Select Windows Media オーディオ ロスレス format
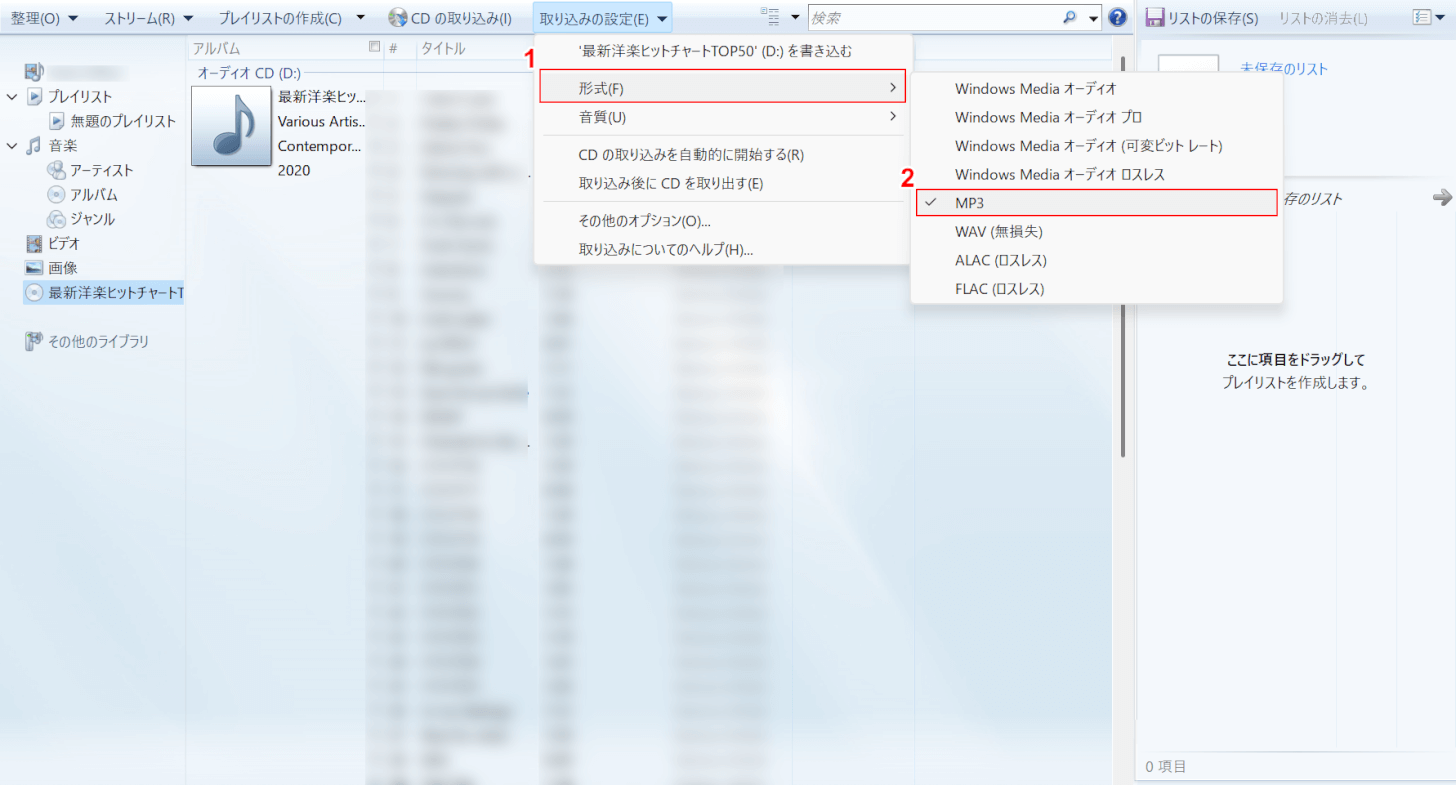This screenshot has height=785, width=1456. tap(1097, 174)
